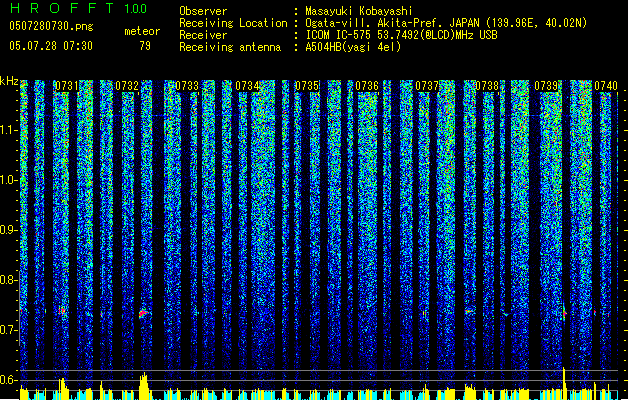629x400 pixels.
Task: Click the 0738 time marker
Action: point(487,86)
